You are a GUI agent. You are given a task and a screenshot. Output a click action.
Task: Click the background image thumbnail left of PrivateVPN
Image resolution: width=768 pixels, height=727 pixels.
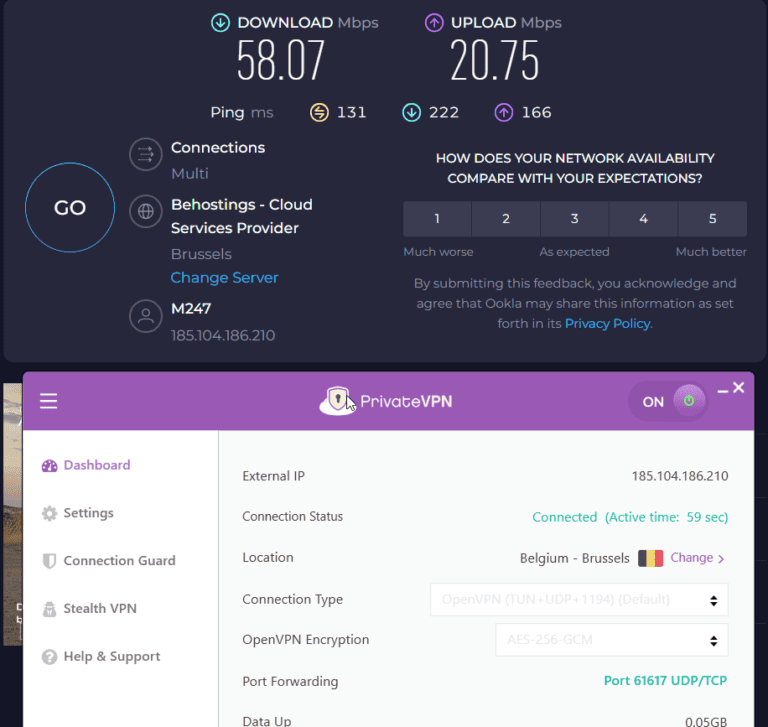click(x=13, y=514)
